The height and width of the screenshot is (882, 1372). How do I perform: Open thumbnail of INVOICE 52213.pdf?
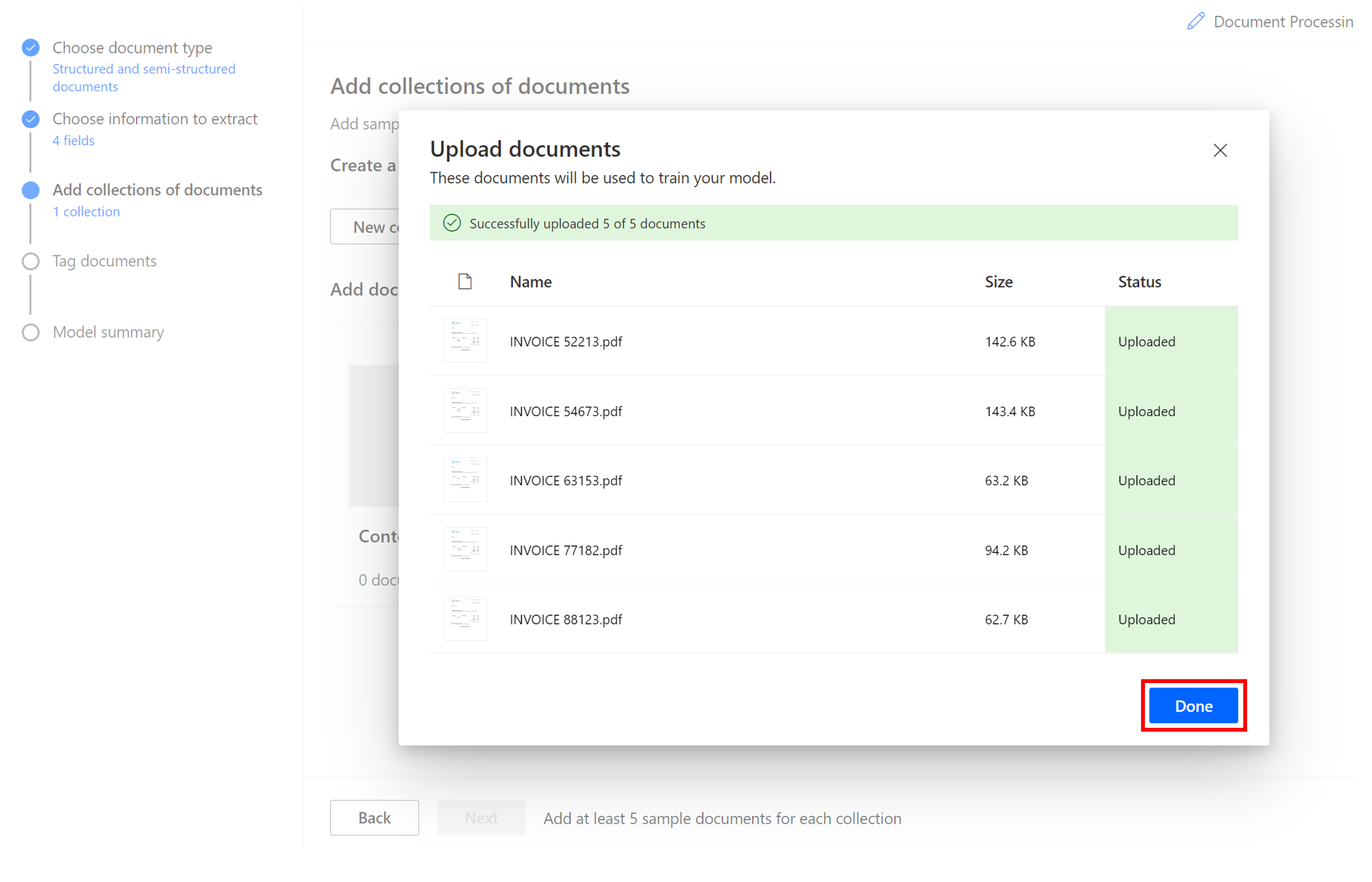click(x=464, y=341)
